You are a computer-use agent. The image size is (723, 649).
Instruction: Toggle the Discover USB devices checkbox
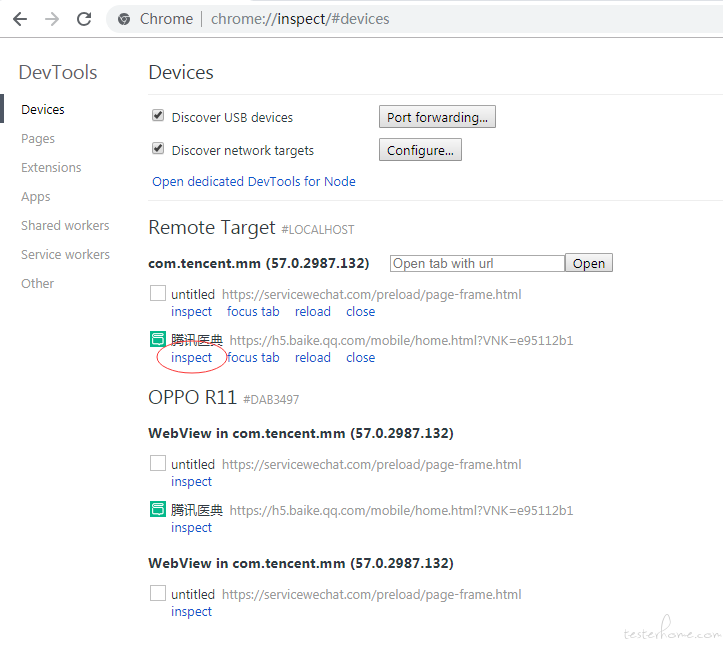point(158,115)
